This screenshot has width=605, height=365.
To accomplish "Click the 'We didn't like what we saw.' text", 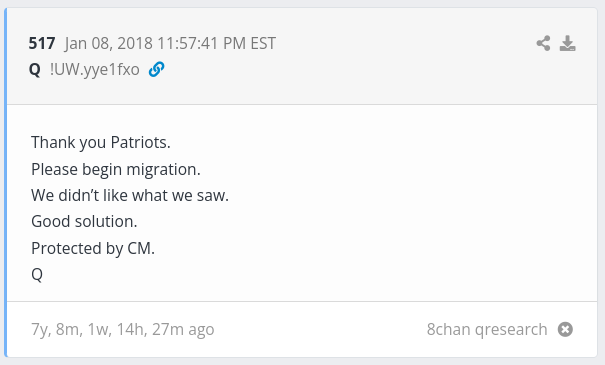I will pyautogui.click(x=130, y=195).
